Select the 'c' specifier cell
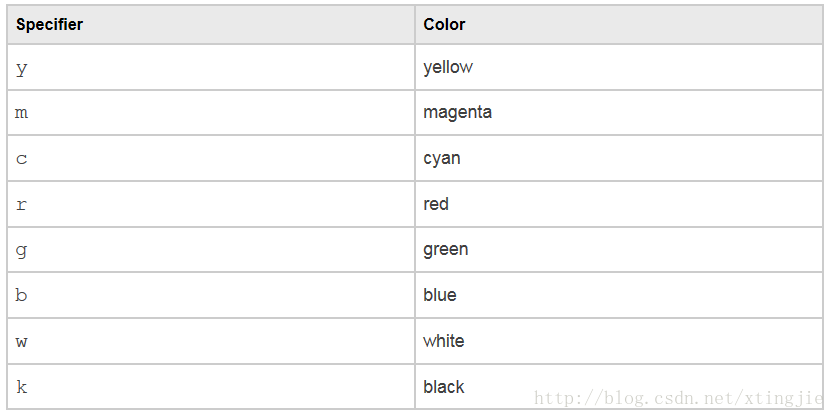The height and width of the screenshot is (418, 835). point(211,158)
